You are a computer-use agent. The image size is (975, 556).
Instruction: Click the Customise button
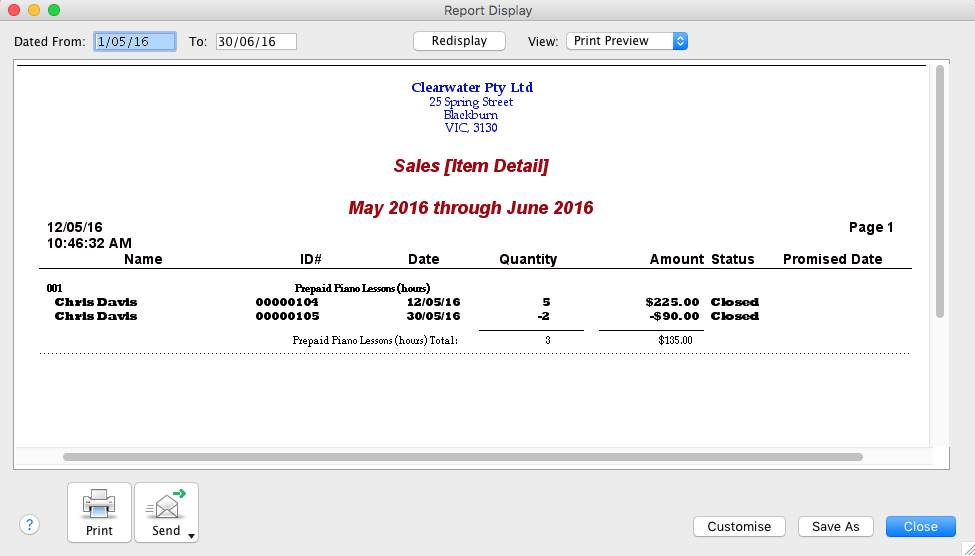(x=739, y=527)
